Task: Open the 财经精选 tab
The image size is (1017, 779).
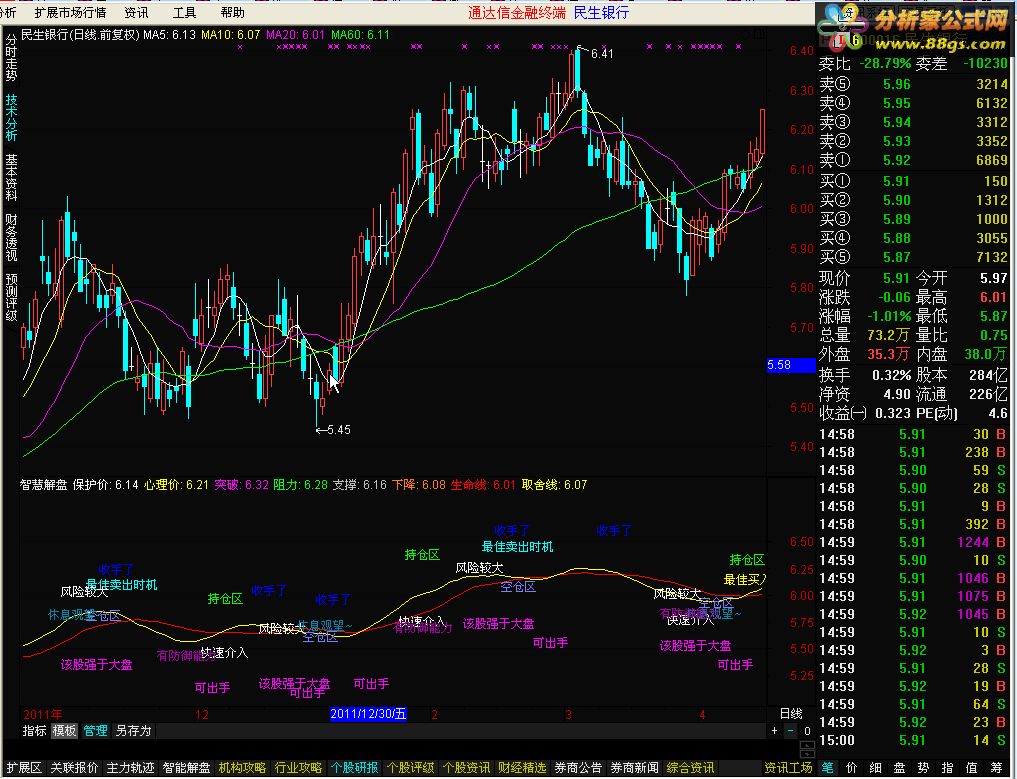Action: [522, 768]
